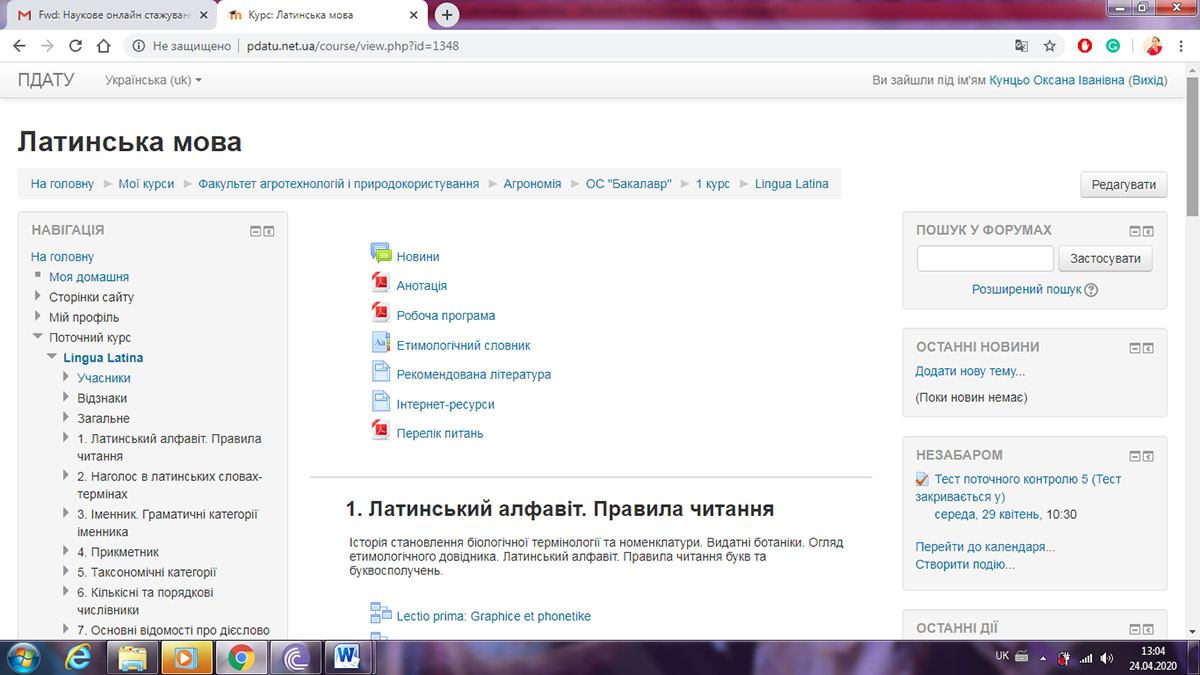Viewport: 1200px width, 675px height.
Task: Hide the Останні новини block
Action: point(1135,348)
